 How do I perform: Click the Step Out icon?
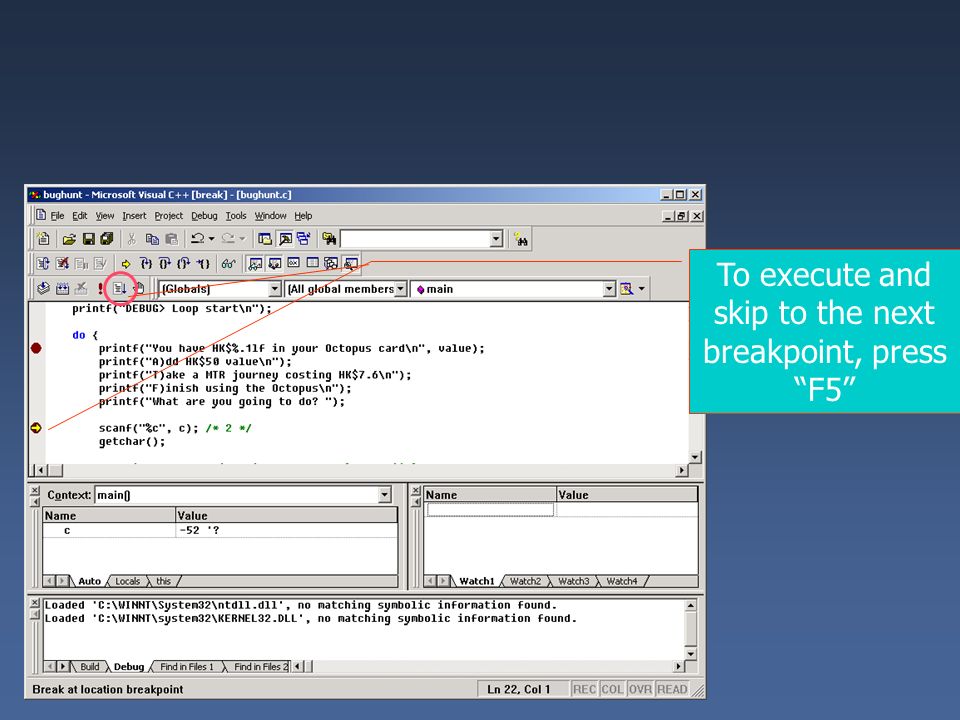[x=184, y=264]
